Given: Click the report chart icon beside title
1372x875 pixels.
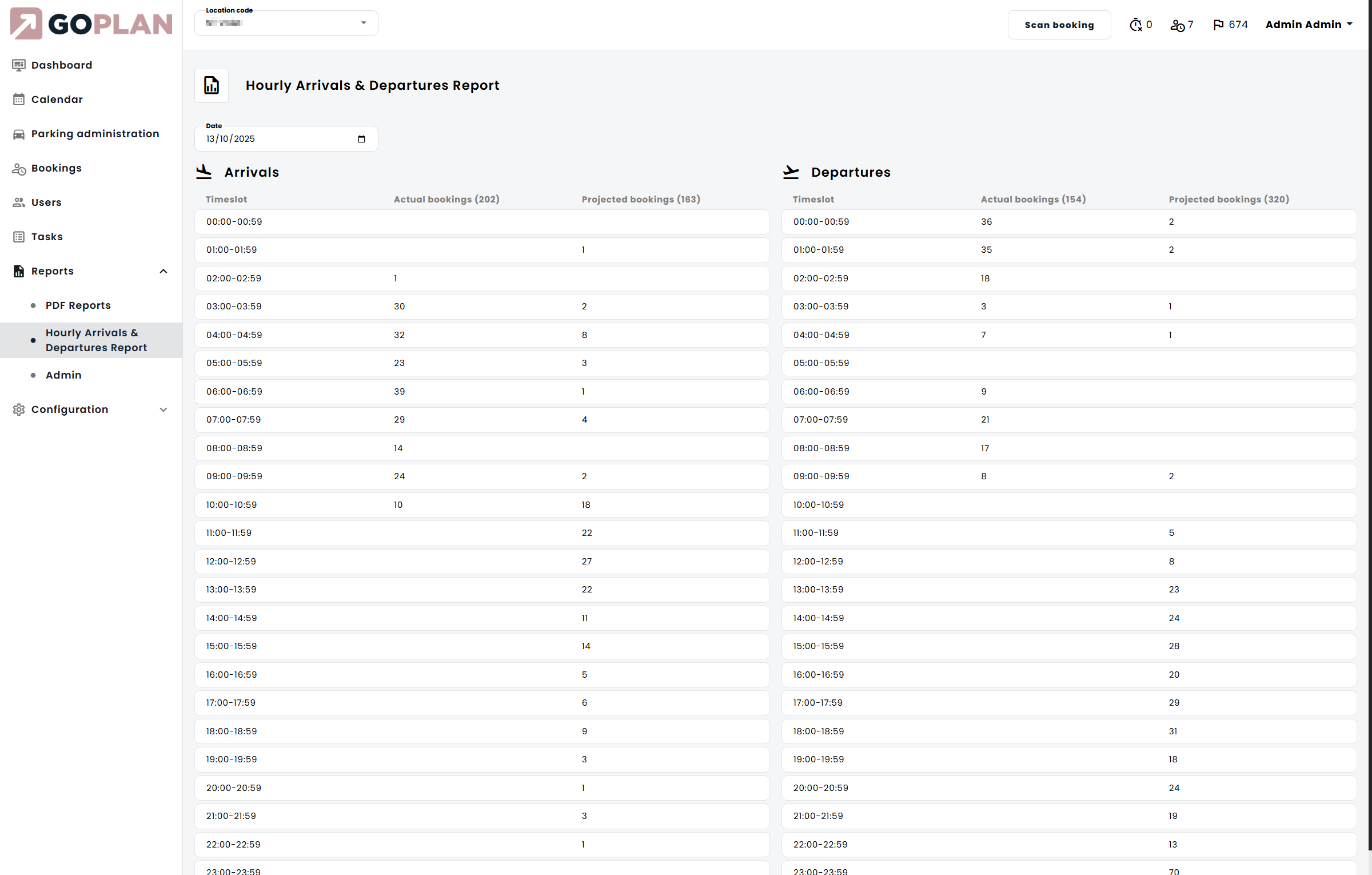Looking at the screenshot, I should [212, 86].
